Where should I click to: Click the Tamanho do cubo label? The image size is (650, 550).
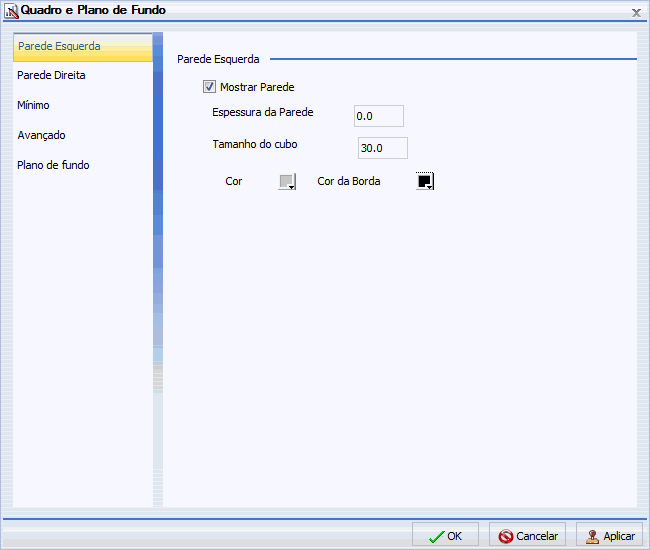[x=255, y=144]
